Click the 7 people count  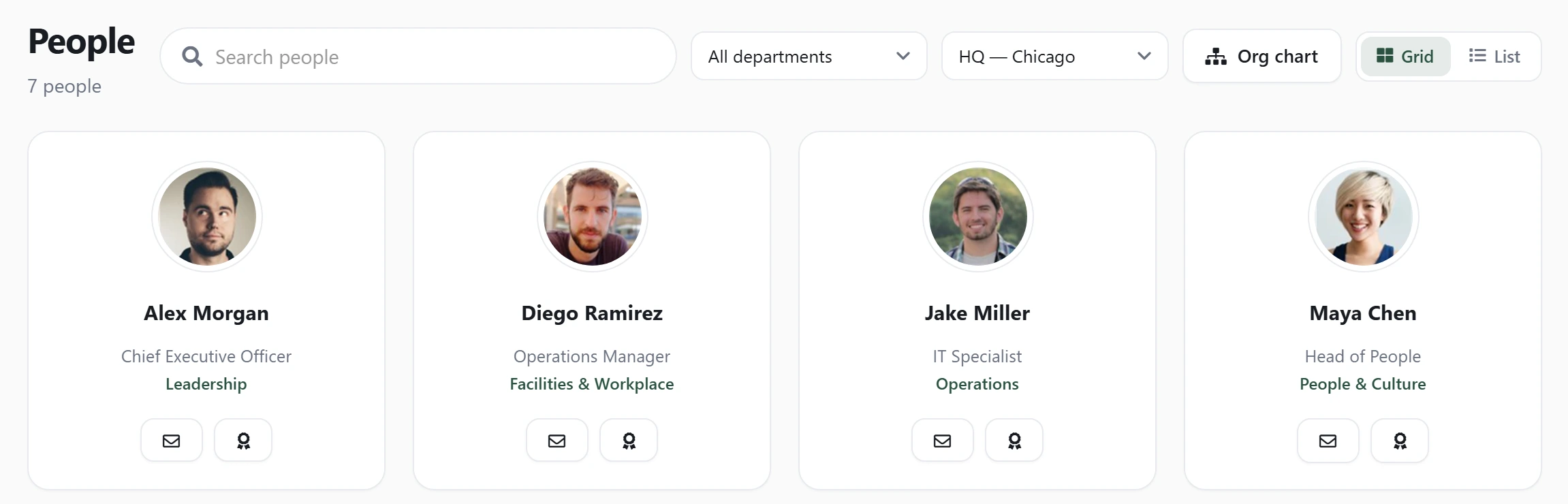tap(65, 86)
